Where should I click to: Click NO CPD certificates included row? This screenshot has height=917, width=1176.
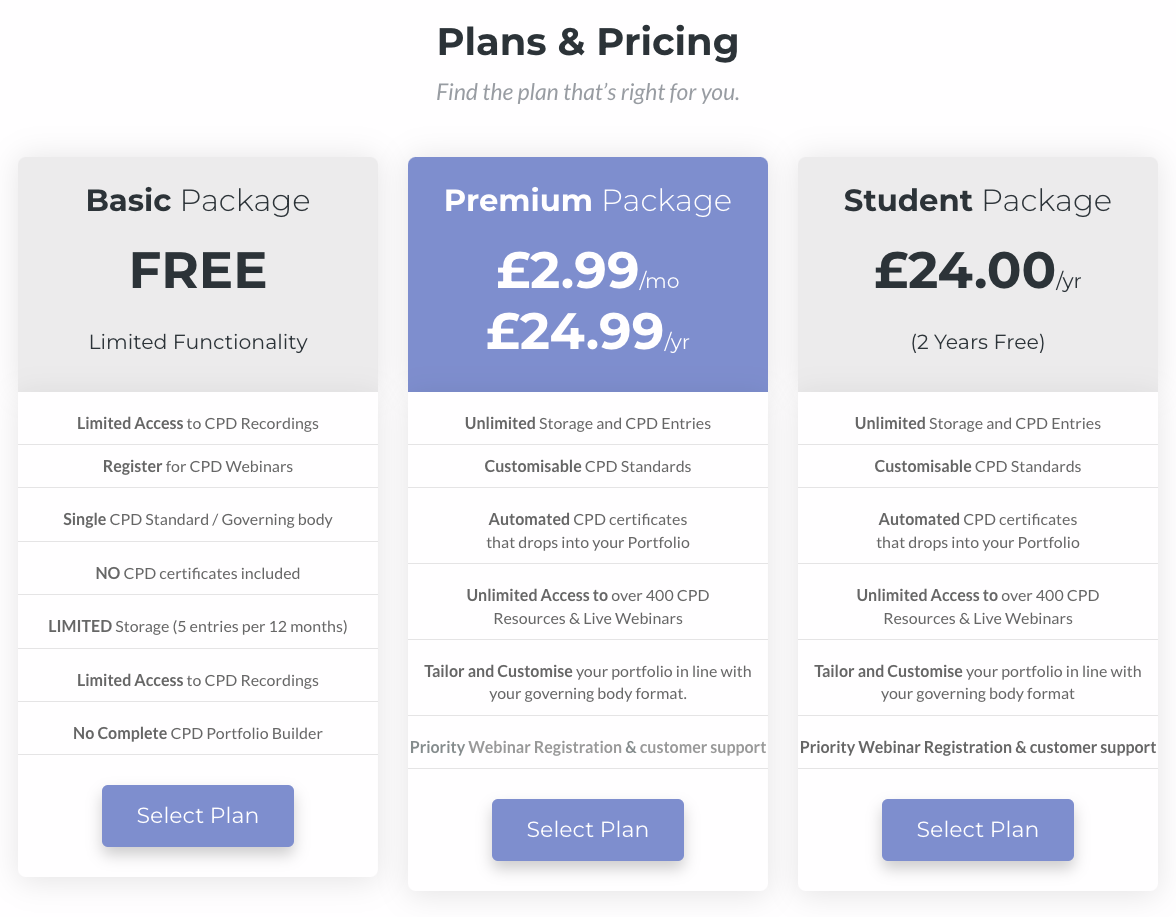[198, 573]
